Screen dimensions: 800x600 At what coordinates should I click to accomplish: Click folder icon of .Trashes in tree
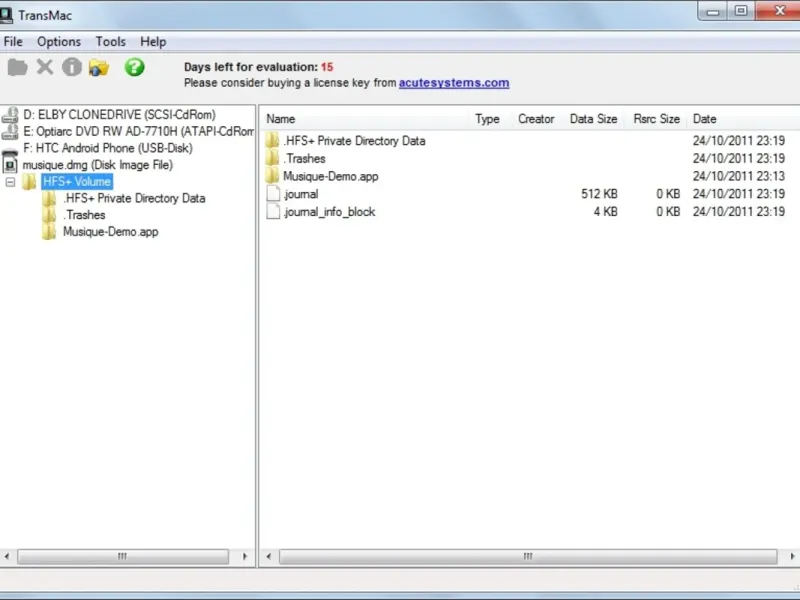pos(49,215)
